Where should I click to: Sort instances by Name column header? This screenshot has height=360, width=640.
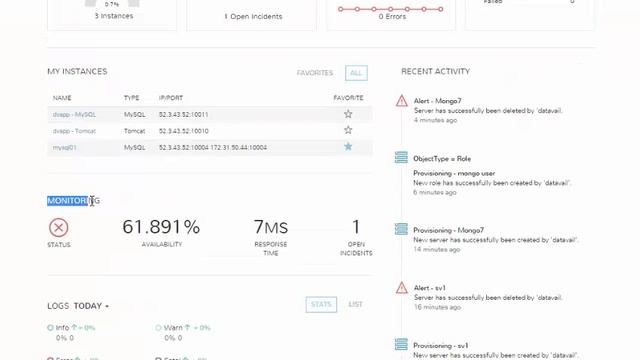(62, 98)
